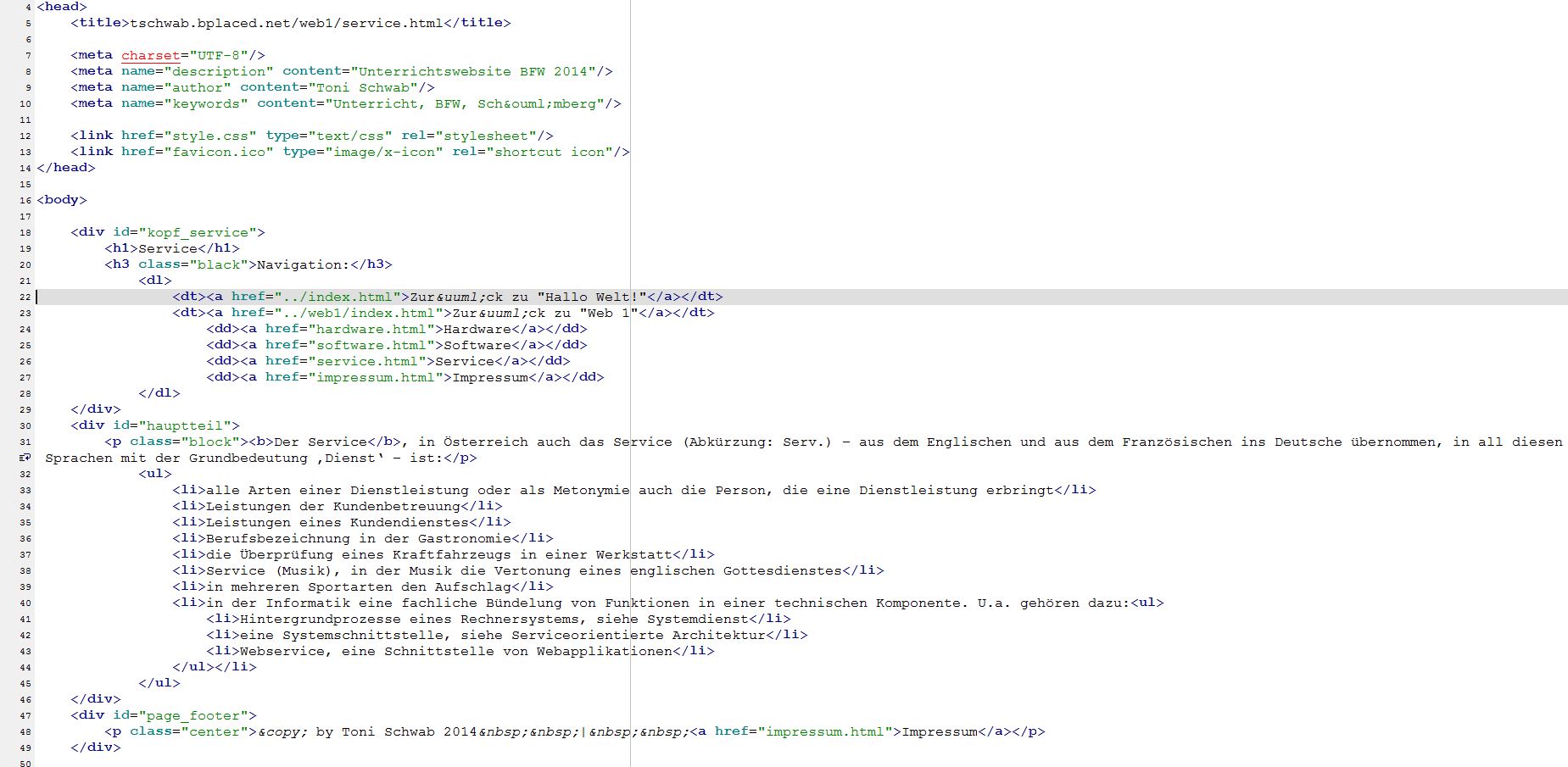The width and height of the screenshot is (1568, 767).
Task: Click line number 48 in the gutter
Action: (25, 732)
